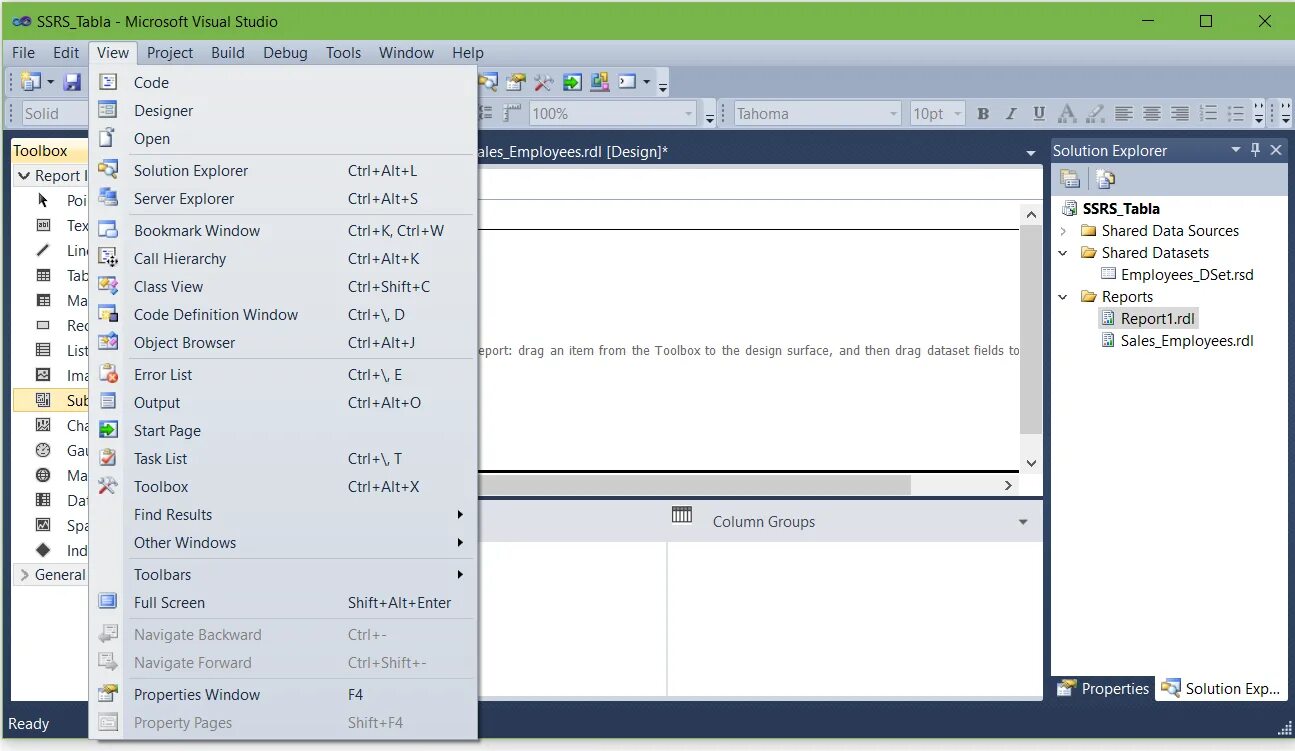Click the Properties Window toolbar icon
The width and height of the screenshot is (1295, 751).
516,82
